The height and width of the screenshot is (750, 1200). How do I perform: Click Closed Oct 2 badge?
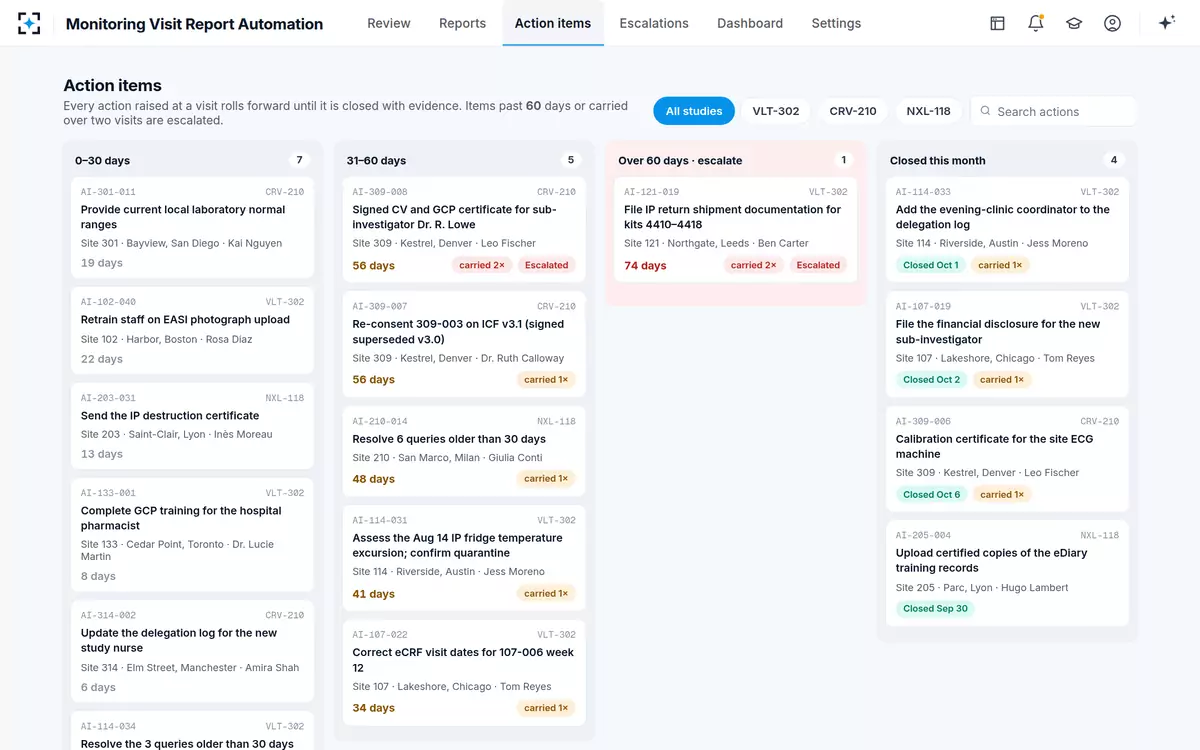click(x=931, y=380)
